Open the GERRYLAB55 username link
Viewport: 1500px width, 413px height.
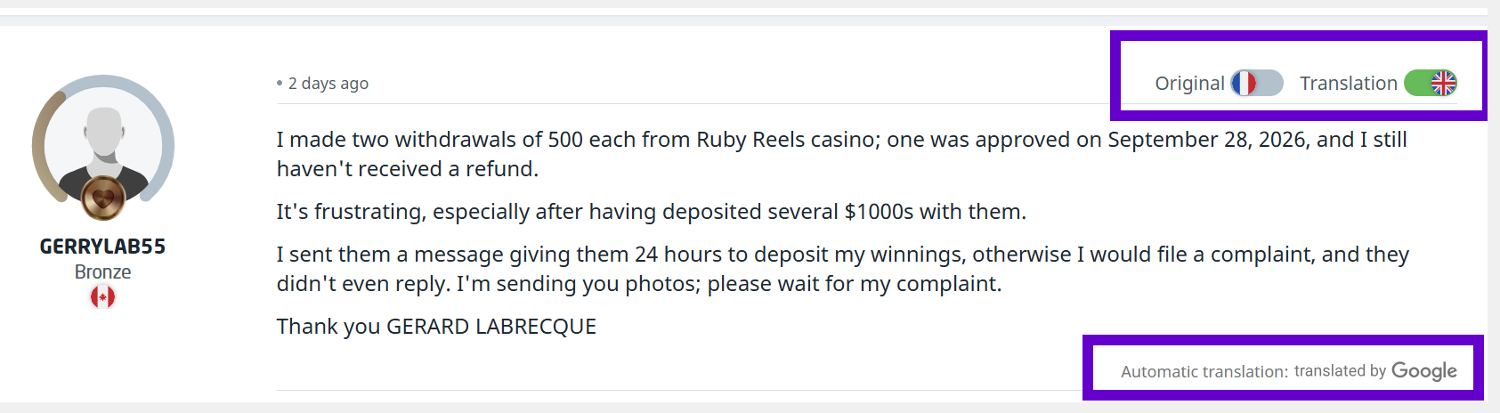[x=103, y=247]
